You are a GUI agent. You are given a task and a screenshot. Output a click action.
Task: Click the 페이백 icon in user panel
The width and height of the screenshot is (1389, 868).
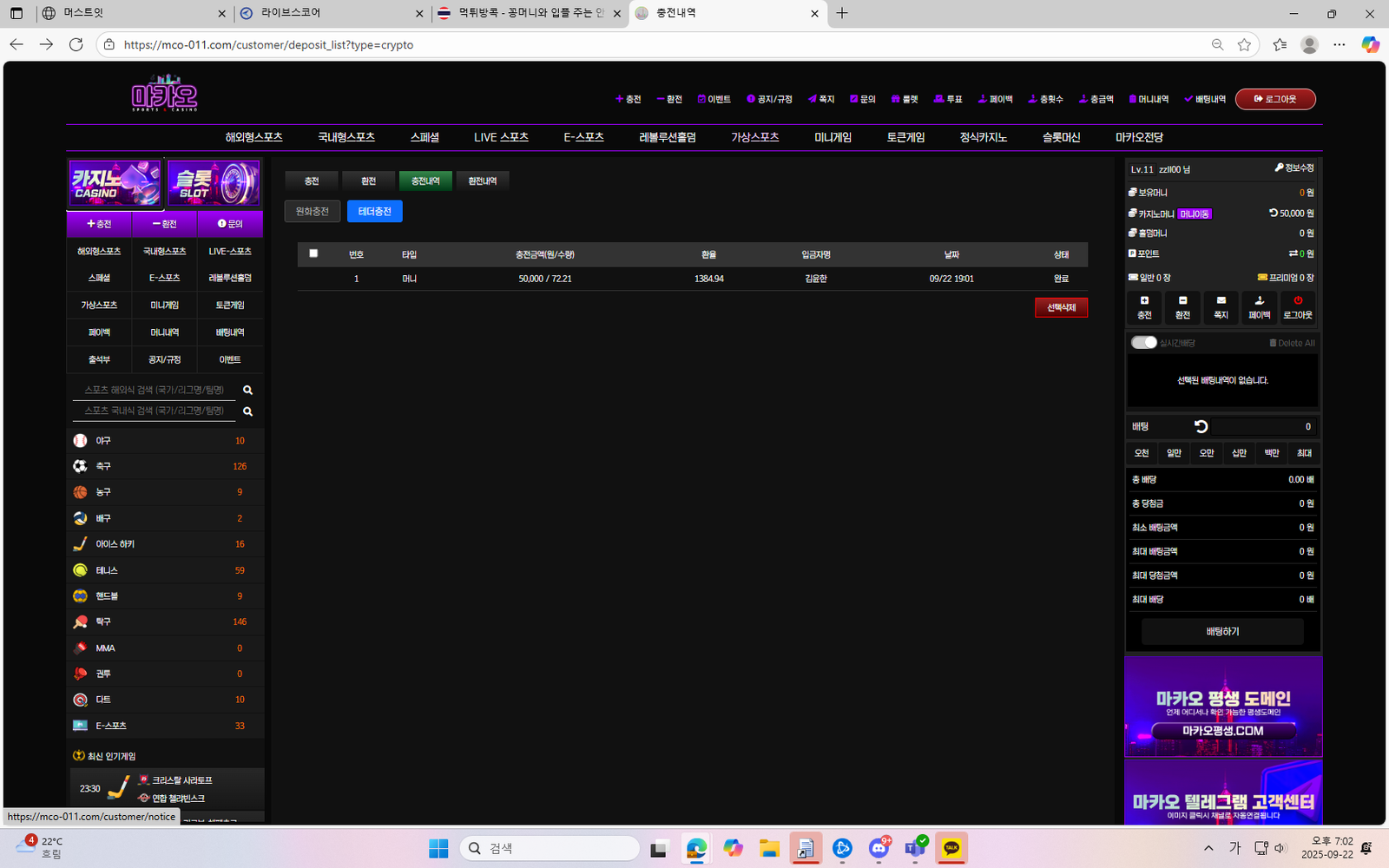[1259, 300]
